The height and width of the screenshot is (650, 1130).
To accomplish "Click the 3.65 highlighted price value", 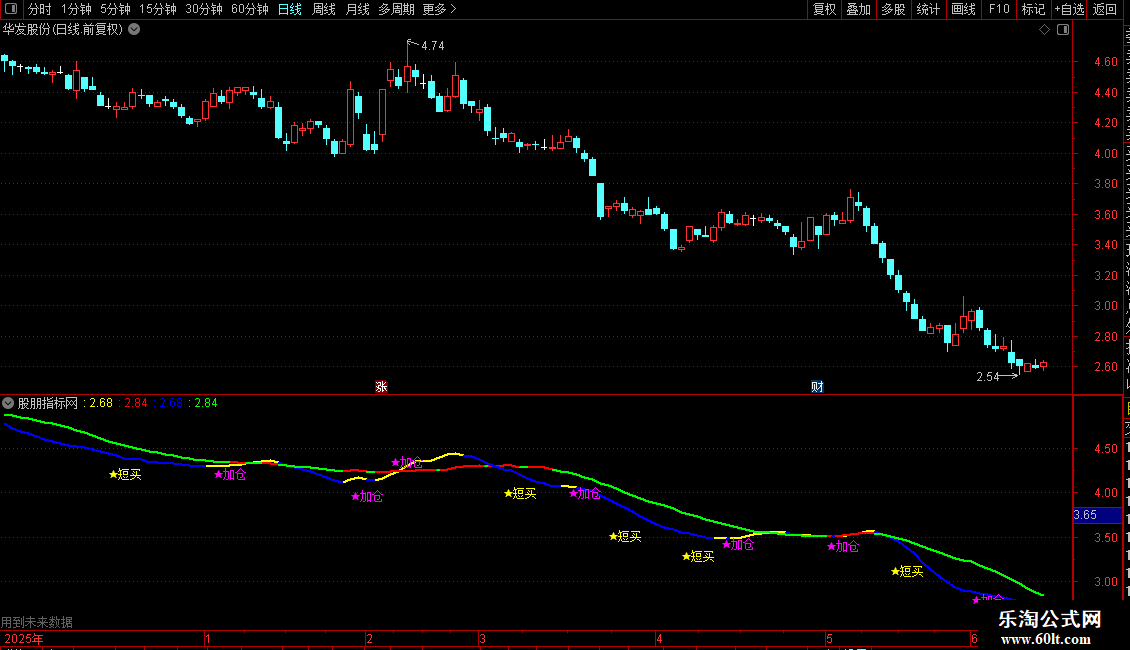I will 1085,515.
